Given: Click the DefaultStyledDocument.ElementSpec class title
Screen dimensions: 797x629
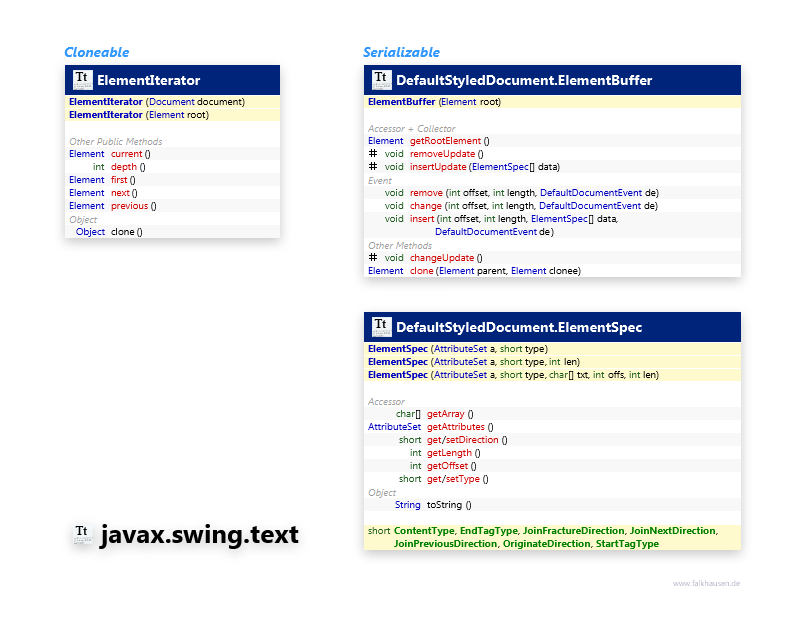Looking at the screenshot, I should (x=519, y=327).
